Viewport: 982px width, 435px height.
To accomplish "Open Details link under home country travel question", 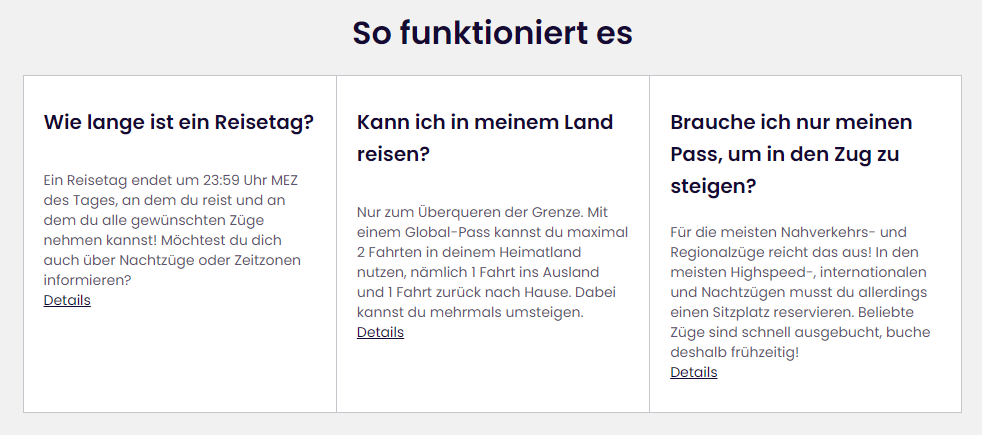I will [x=380, y=332].
